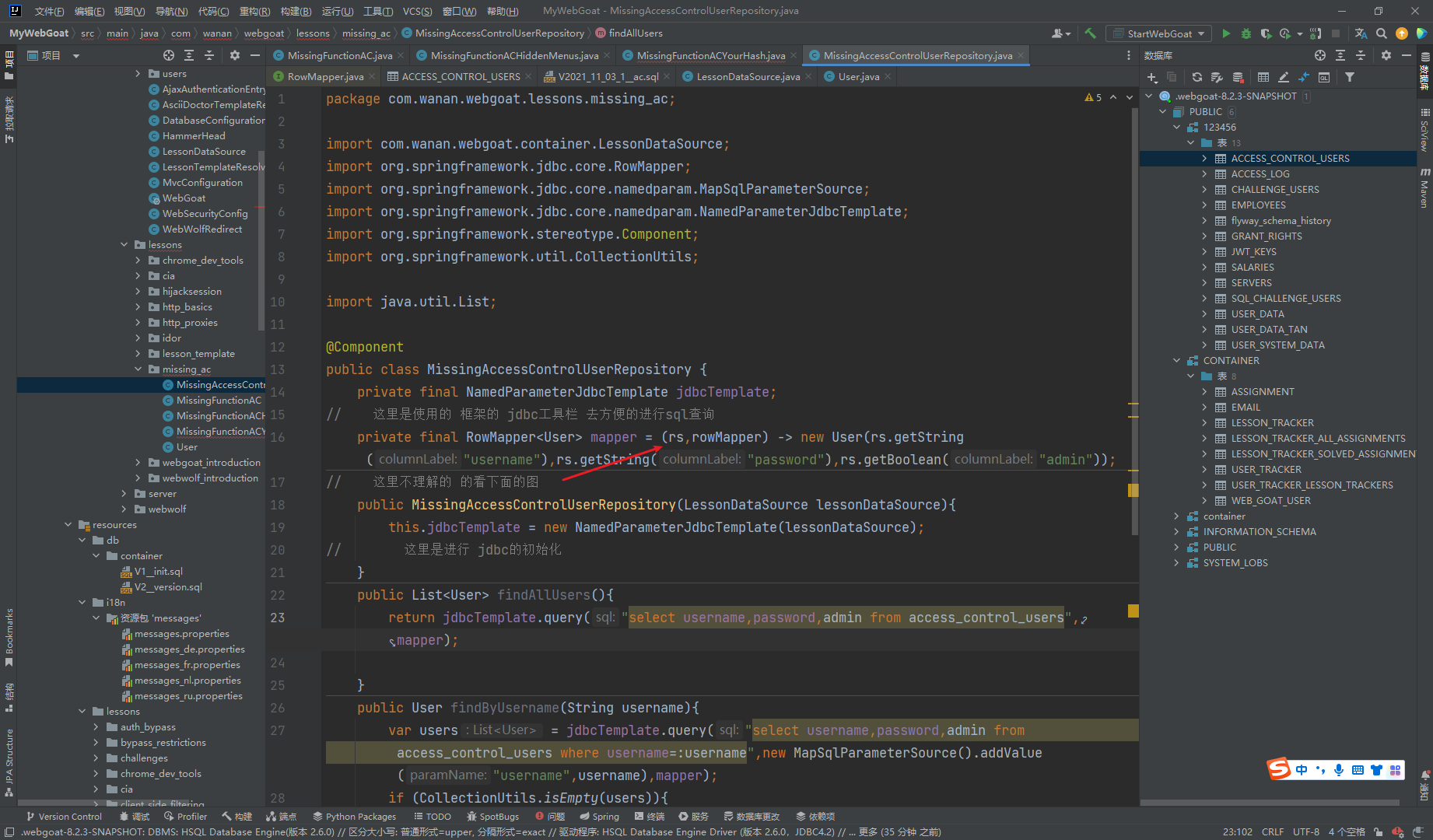Select V1__init.sql file in project tree
Screen dimensions: 1433x840
[x=158, y=572]
